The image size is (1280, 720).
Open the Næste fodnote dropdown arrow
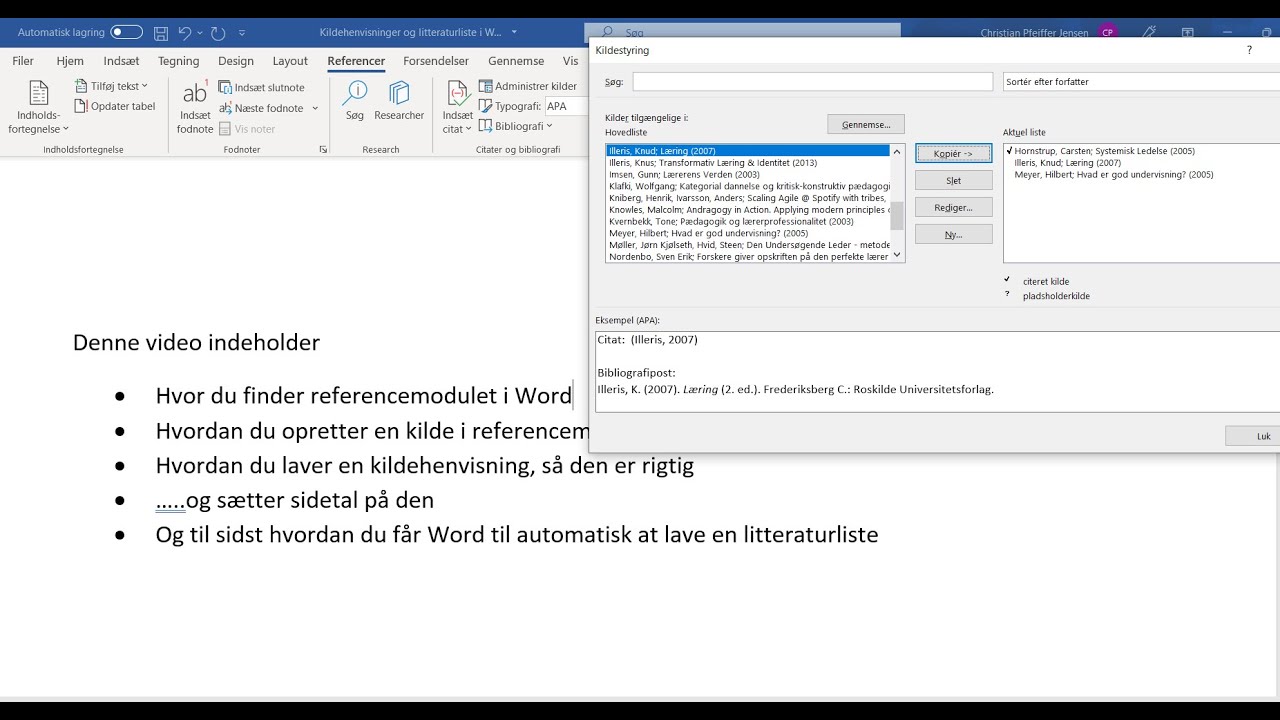[315, 108]
